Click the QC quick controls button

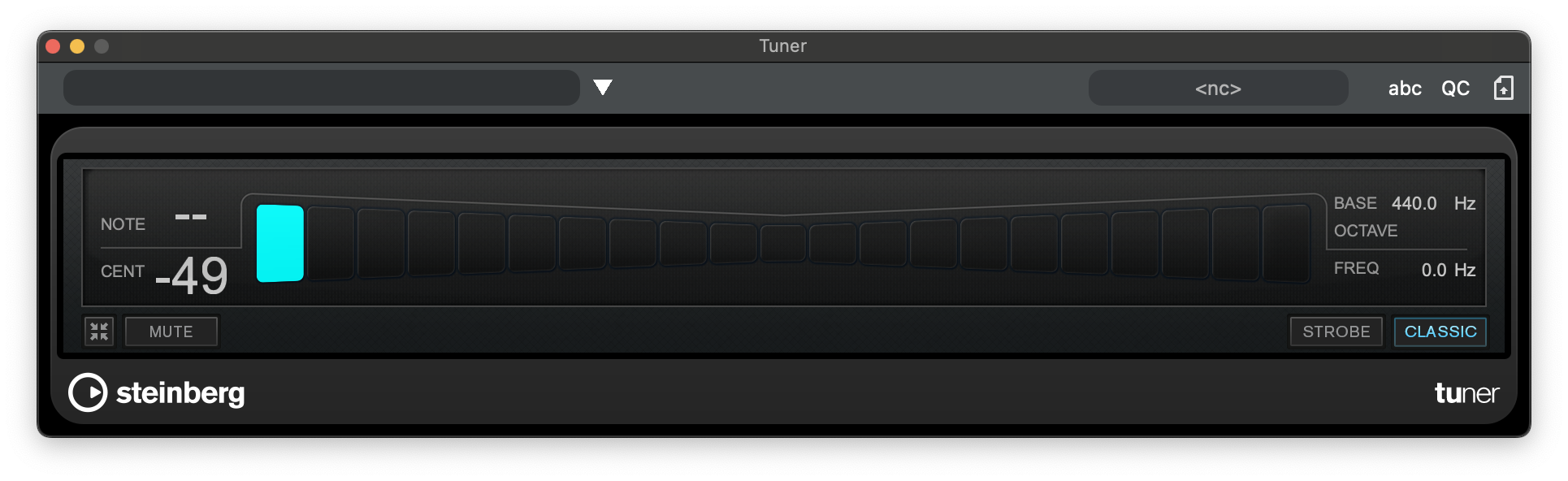[1455, 89]
